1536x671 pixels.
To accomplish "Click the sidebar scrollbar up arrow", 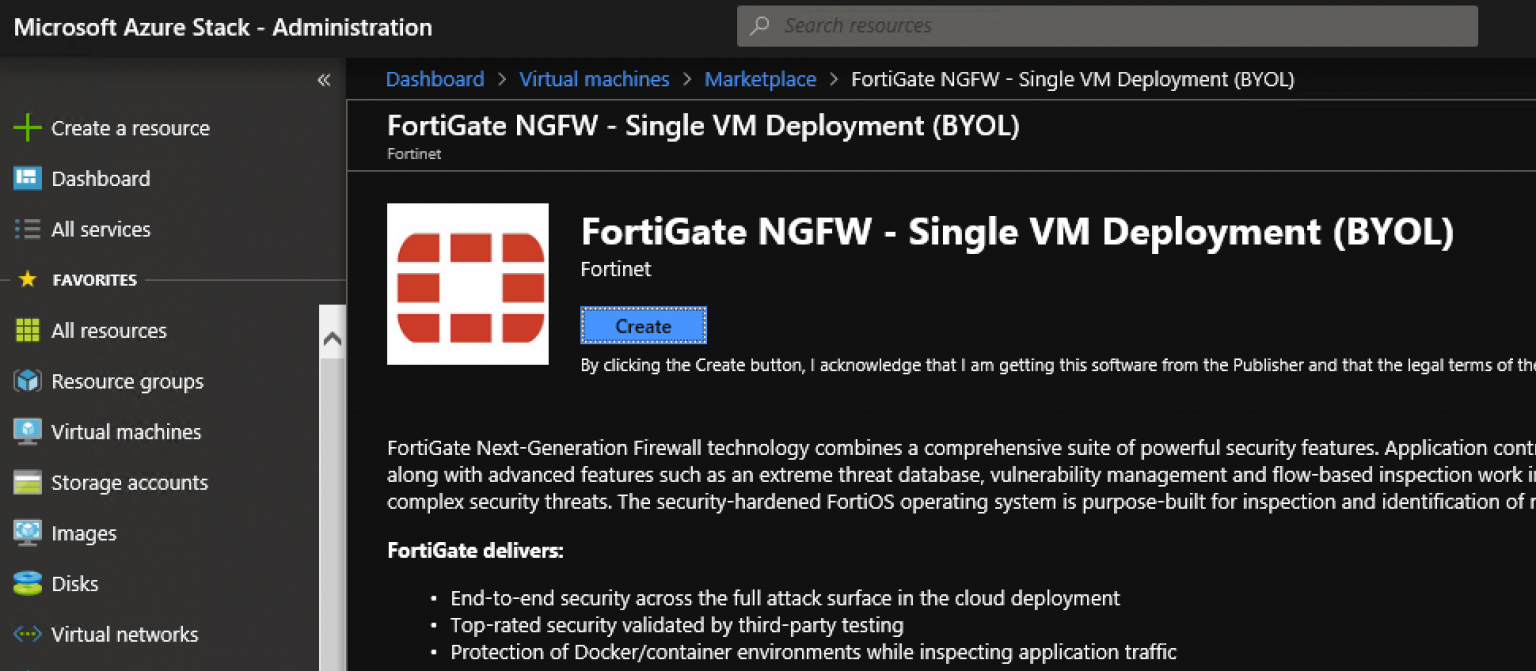I will [x=332, y=337].
